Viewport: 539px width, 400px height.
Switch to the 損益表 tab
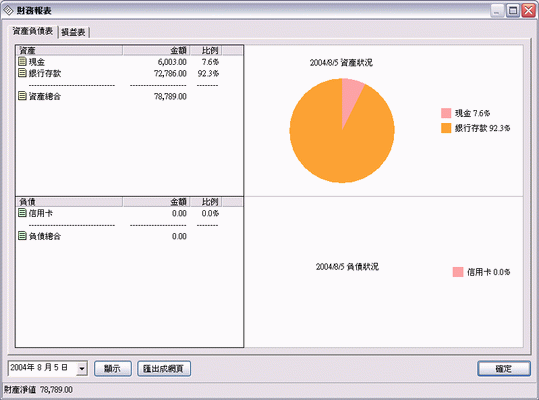[x=73, y=32]
